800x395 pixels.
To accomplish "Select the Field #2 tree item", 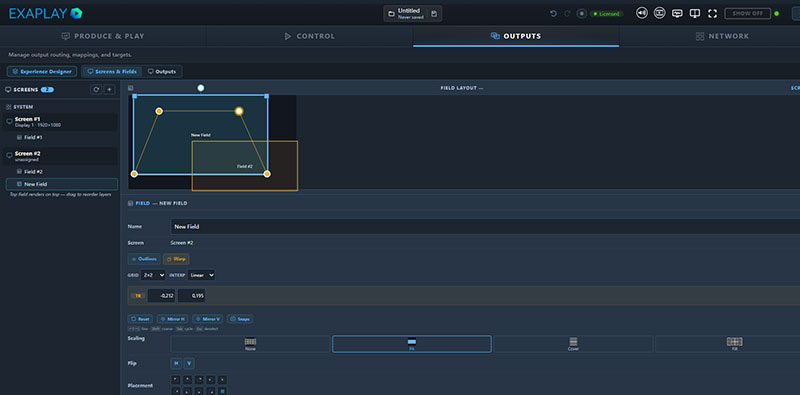I will [33, 172].
